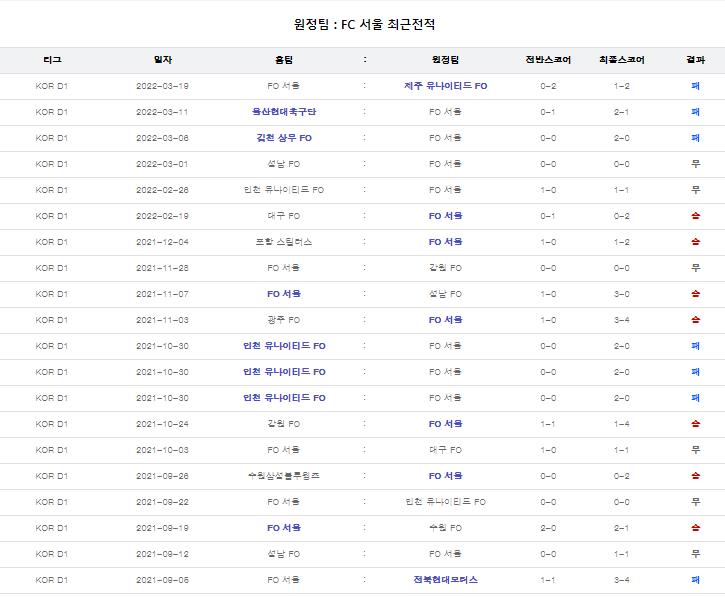Select 대구 FC in the 2021-10-03 row

[445, 450]
